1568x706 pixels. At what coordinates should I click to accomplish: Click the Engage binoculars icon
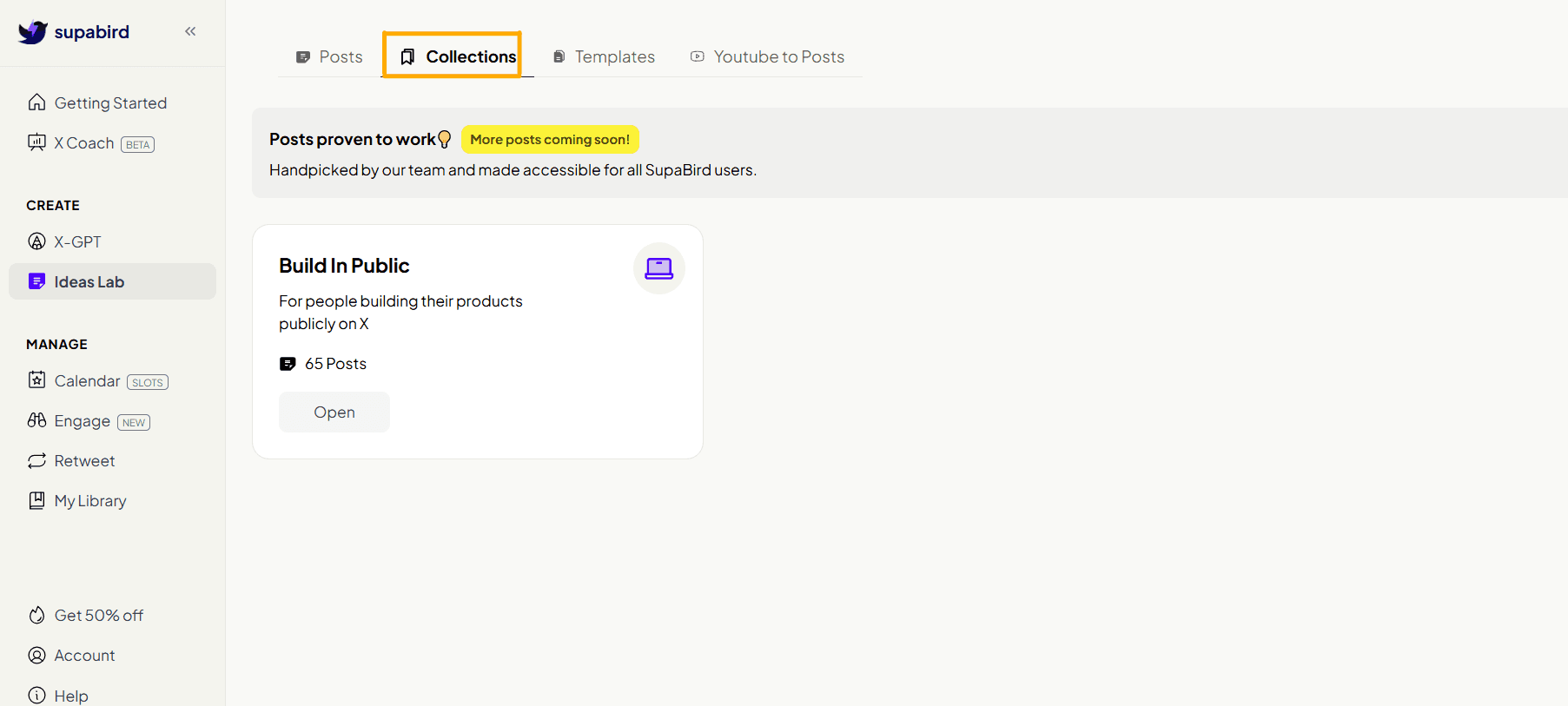36,420
